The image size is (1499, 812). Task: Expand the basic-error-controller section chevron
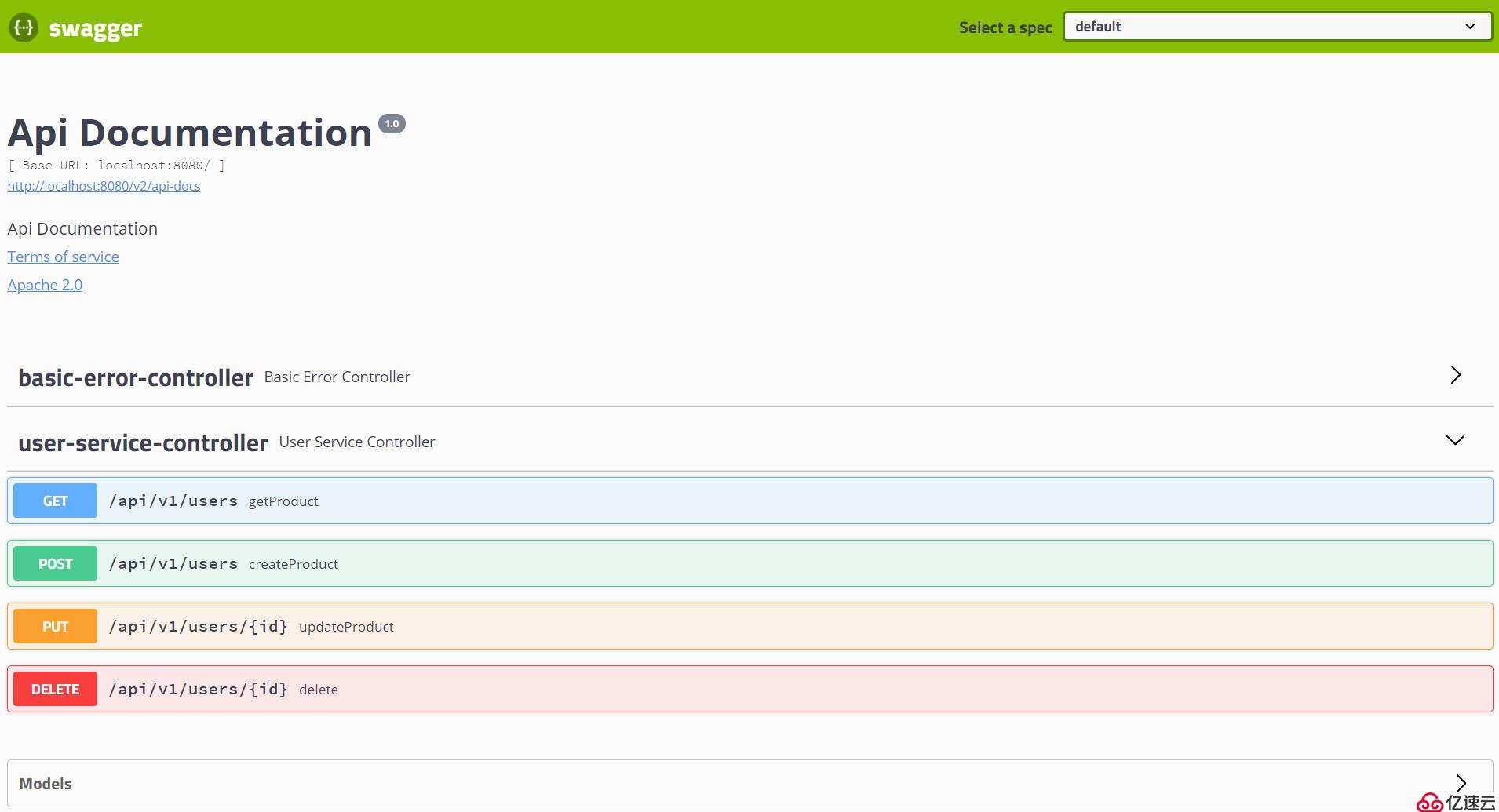click(1455, 375)
